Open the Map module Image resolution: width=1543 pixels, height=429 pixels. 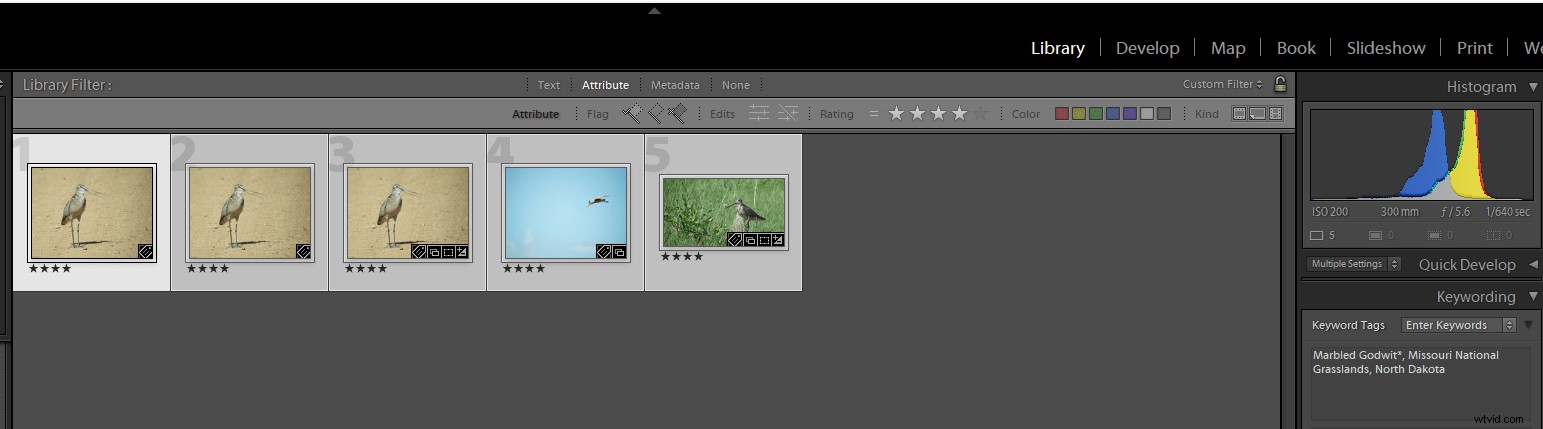(x=1228, y=48)
